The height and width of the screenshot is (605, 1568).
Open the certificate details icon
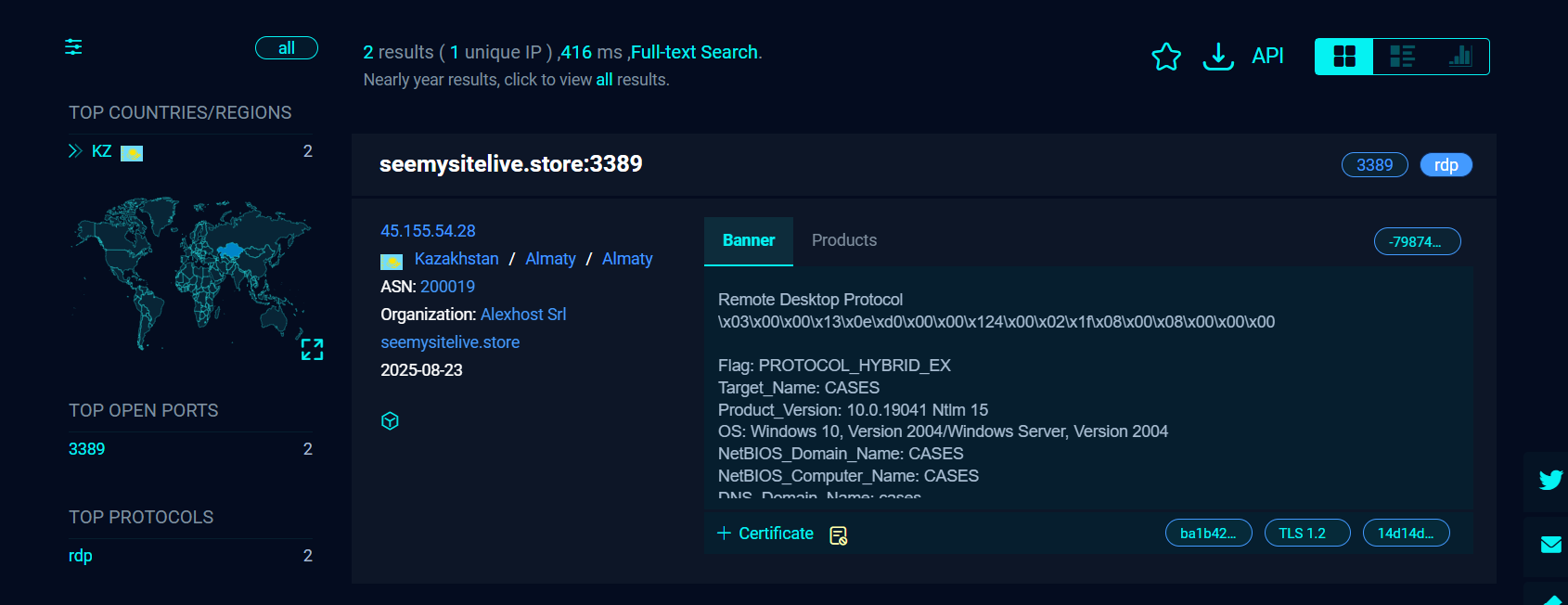click(839, 535)
